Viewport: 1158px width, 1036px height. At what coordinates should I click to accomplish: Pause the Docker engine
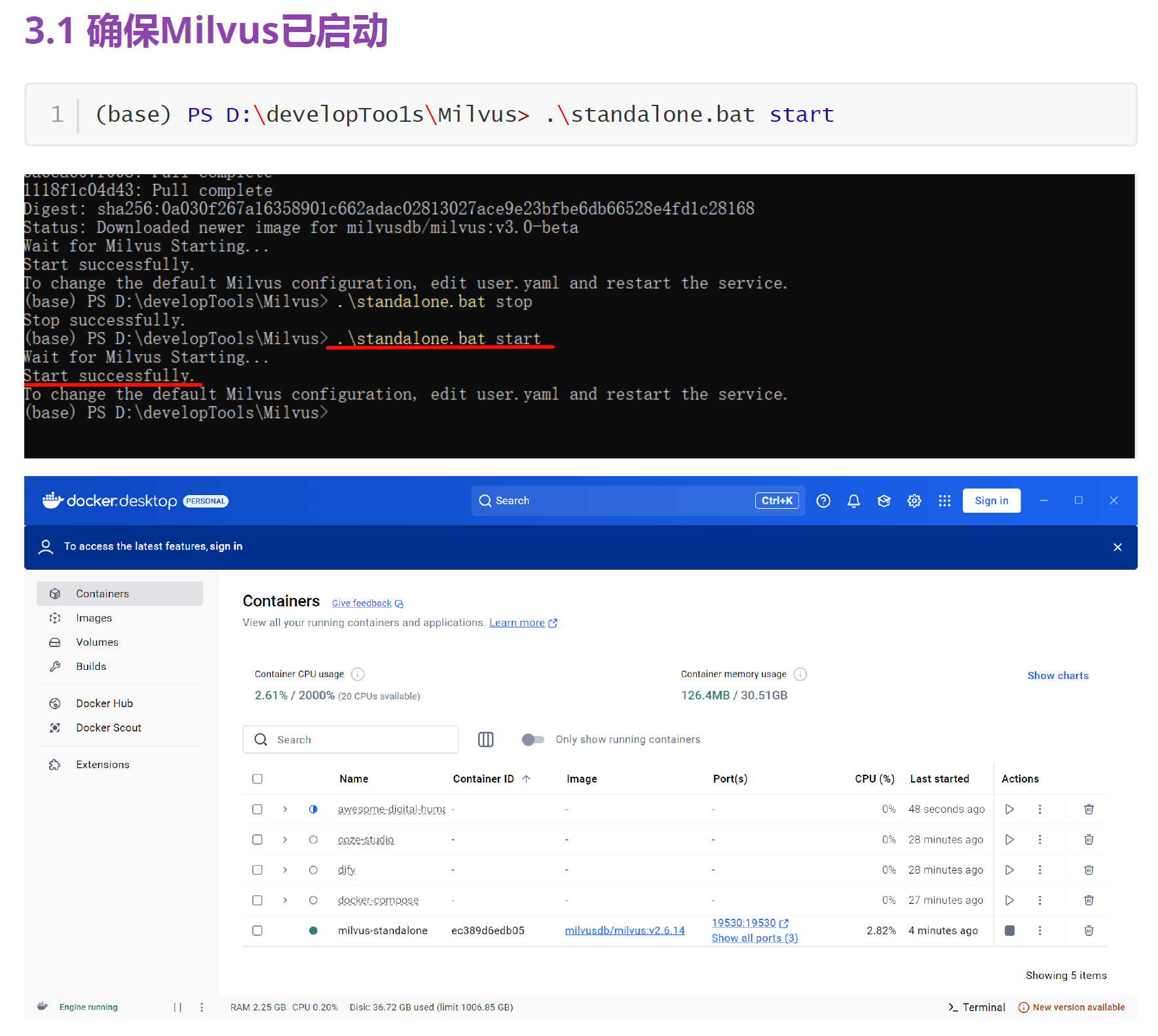[x=177, y=1007]
